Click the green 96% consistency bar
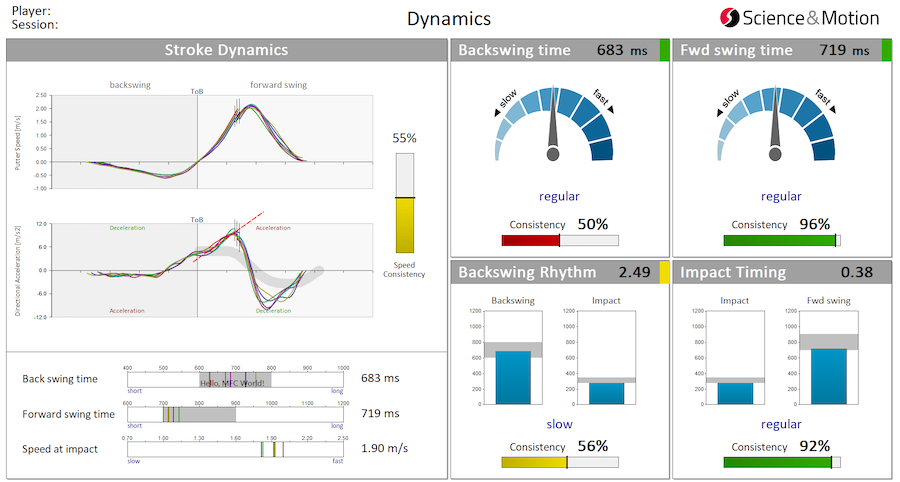Screen dimensions: 900x482 [779, 240]
